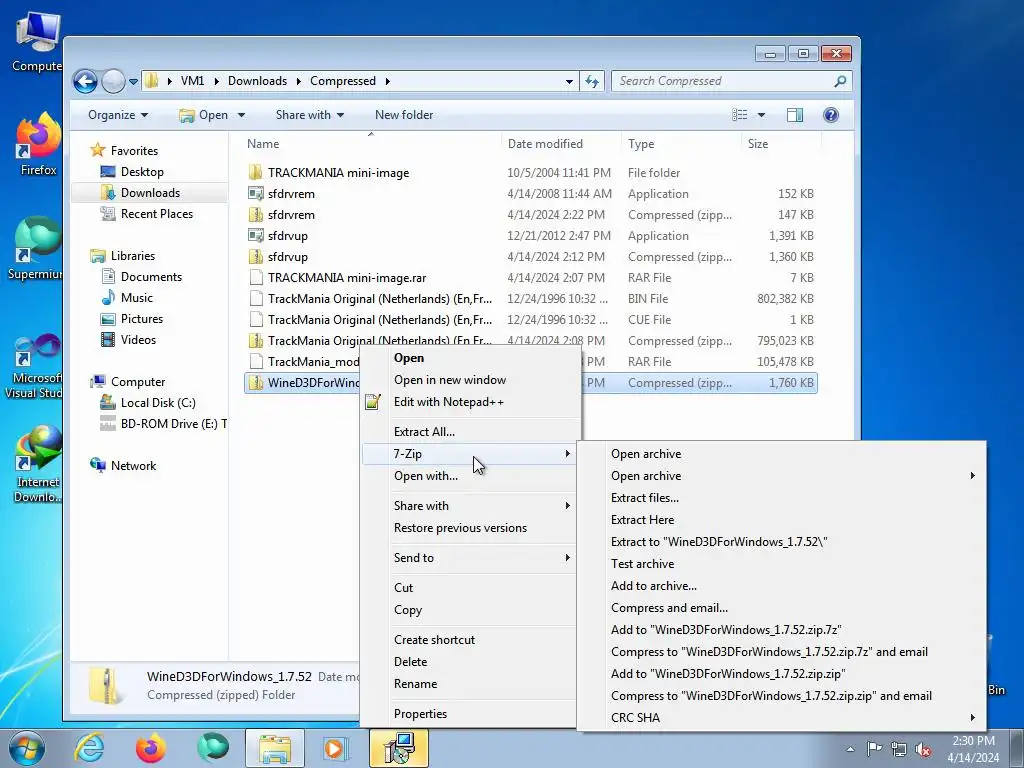Click Downloads in the address breadcrumb

coord(257,81)
